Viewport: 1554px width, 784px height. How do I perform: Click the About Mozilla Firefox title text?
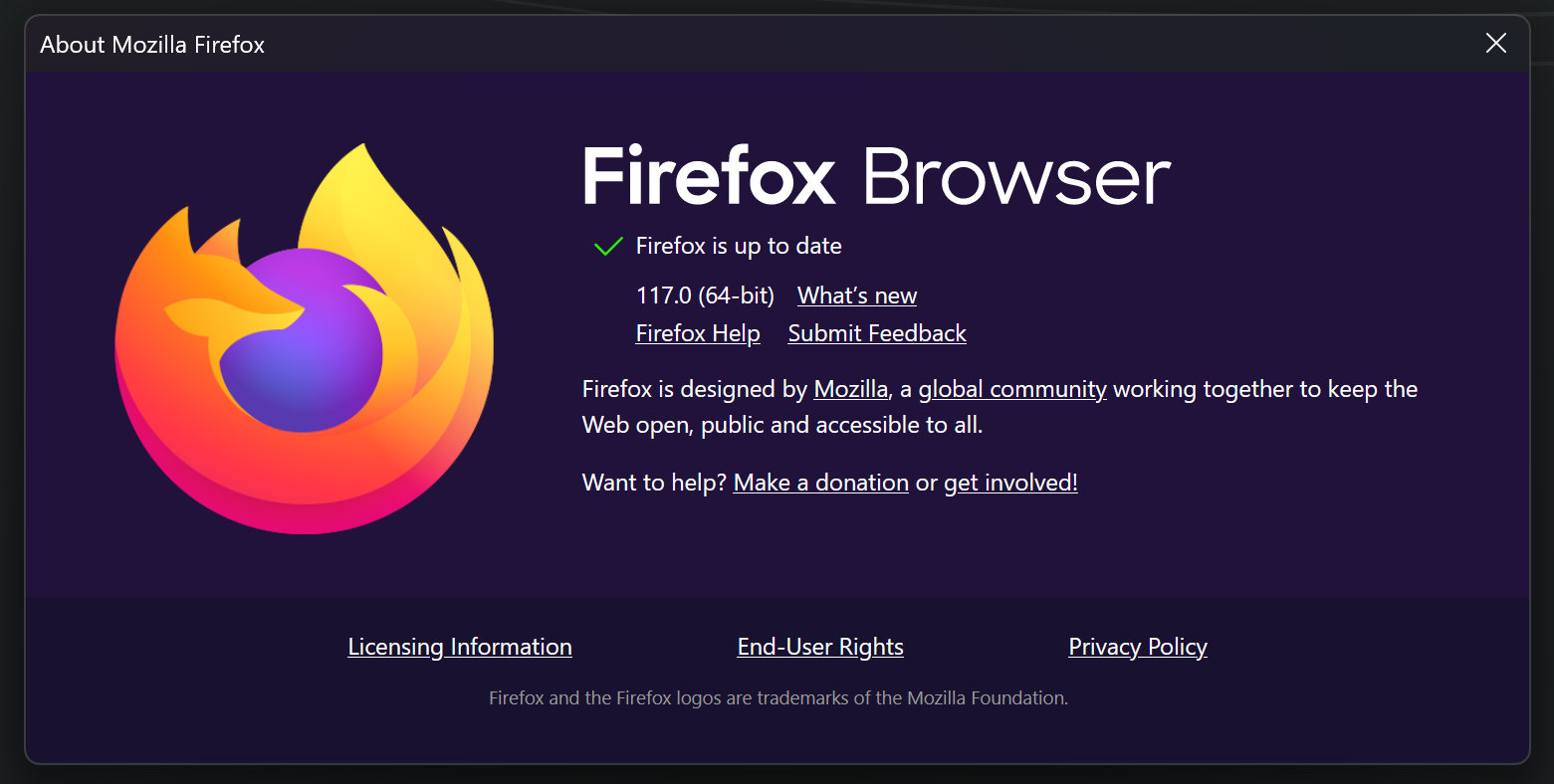click(x=152, y=45)
